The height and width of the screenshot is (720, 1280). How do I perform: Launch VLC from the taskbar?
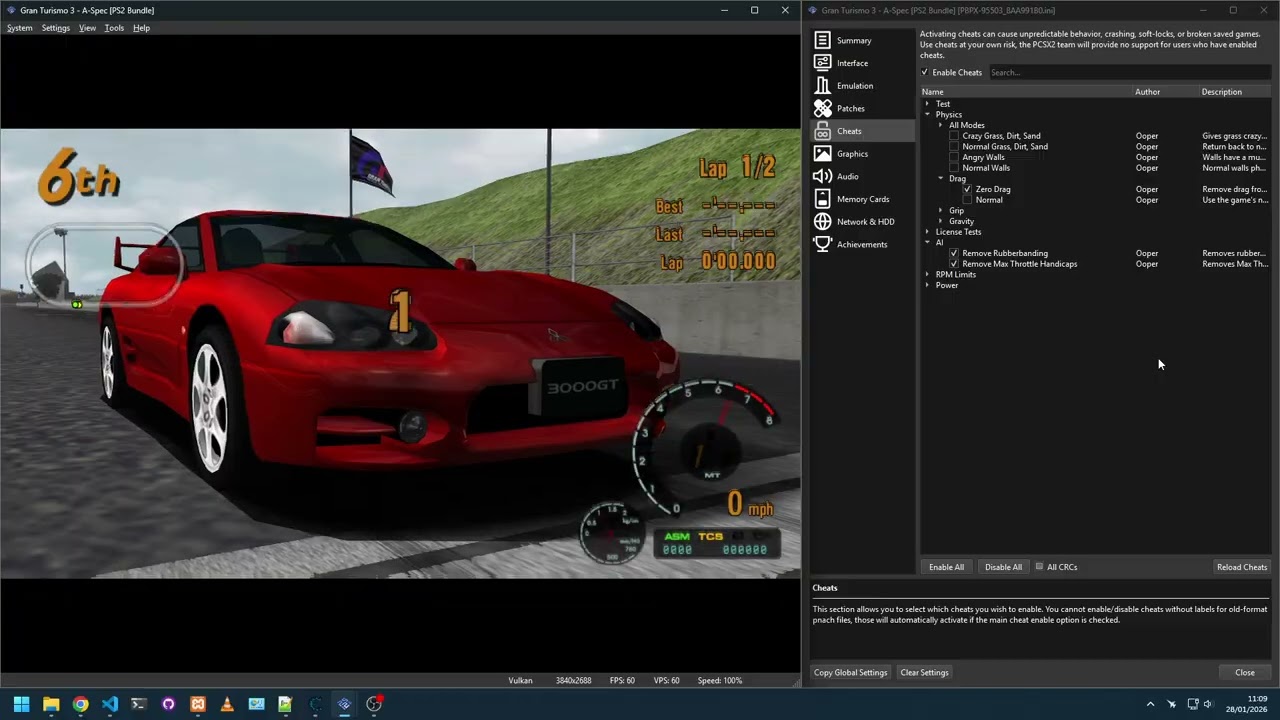(227, 704)
